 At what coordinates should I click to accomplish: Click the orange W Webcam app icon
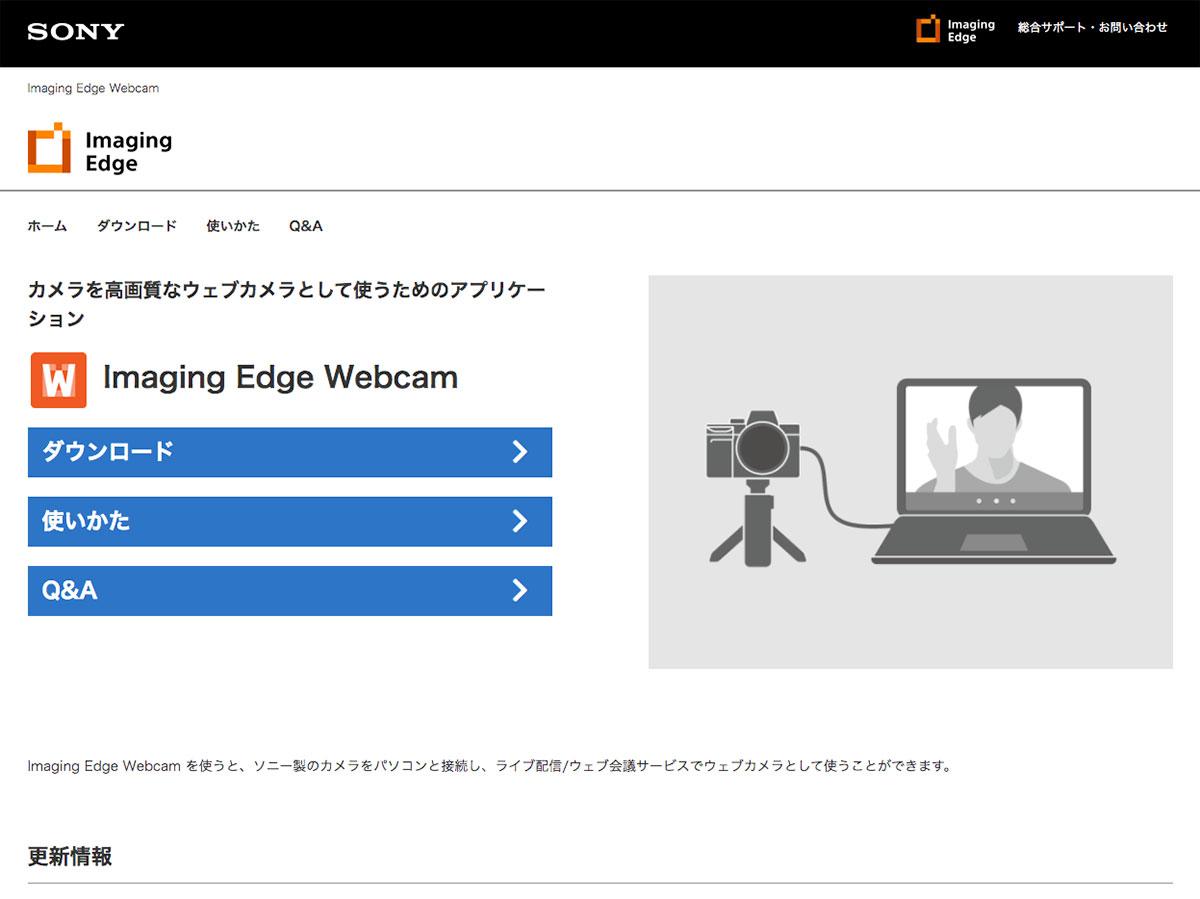[59, 380]
